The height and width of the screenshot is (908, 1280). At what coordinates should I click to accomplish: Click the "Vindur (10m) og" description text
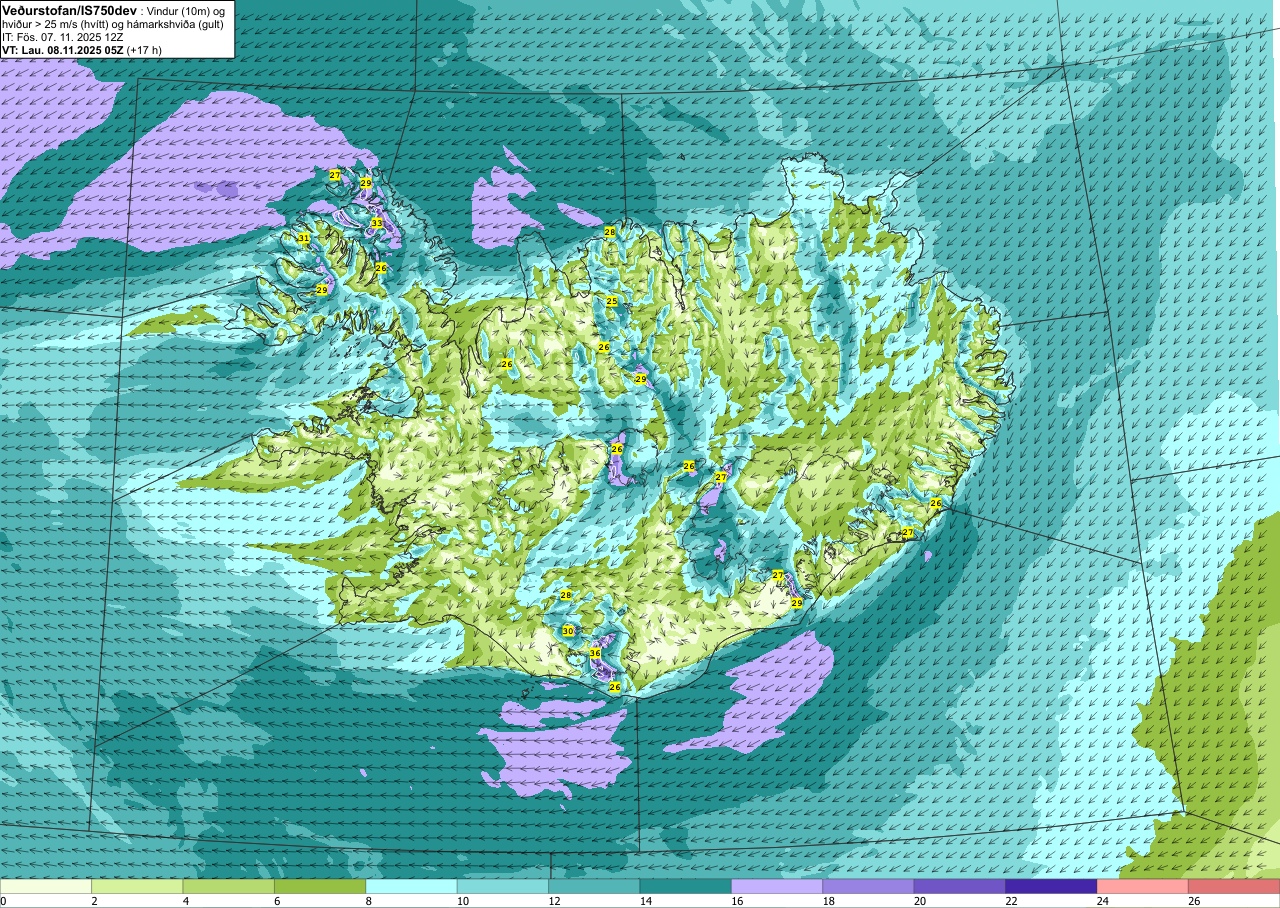click(185, 11)
